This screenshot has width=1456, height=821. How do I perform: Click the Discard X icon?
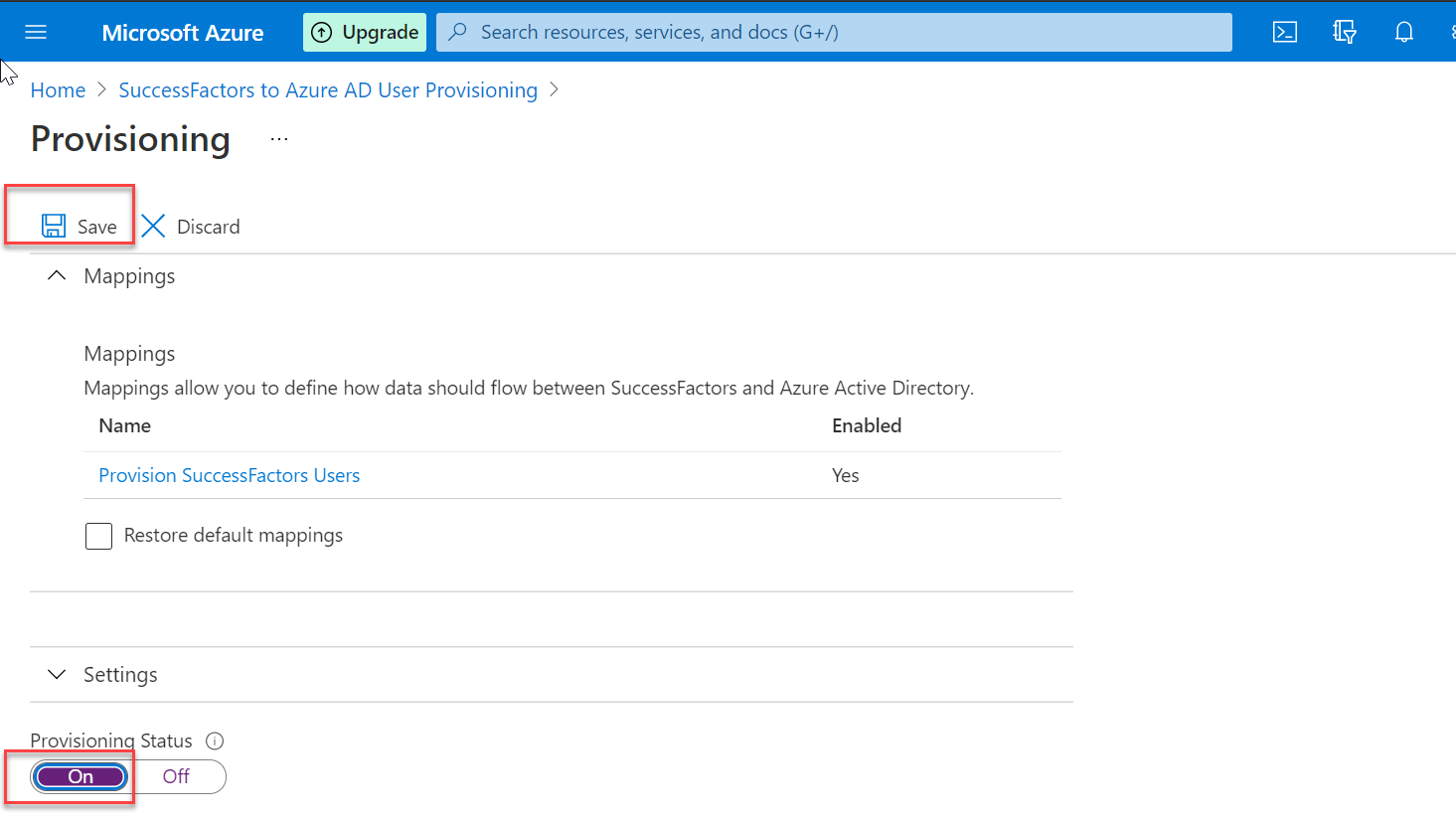click(153, 226)
